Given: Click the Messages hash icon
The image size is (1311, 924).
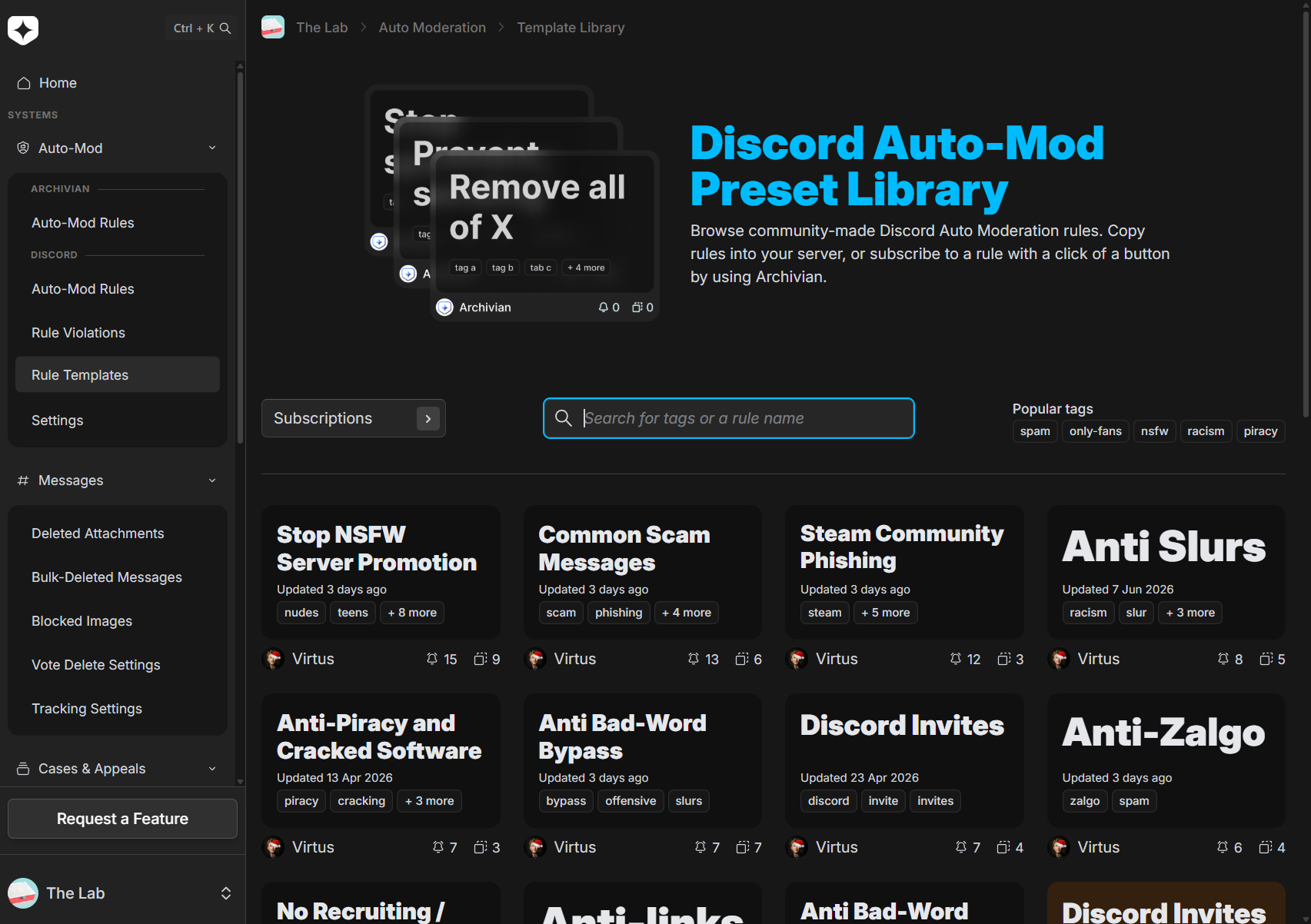Looking at the screenshot, I should tap(23, 480).
